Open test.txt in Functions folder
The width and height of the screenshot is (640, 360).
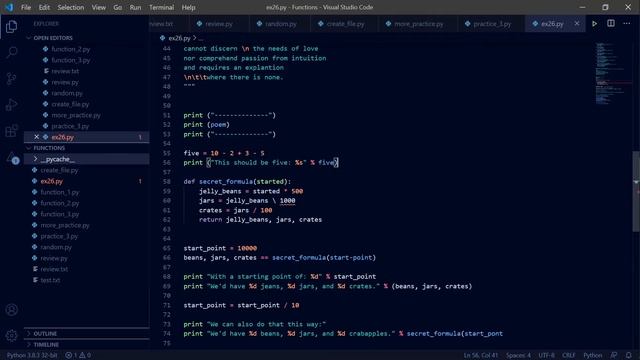50,280
